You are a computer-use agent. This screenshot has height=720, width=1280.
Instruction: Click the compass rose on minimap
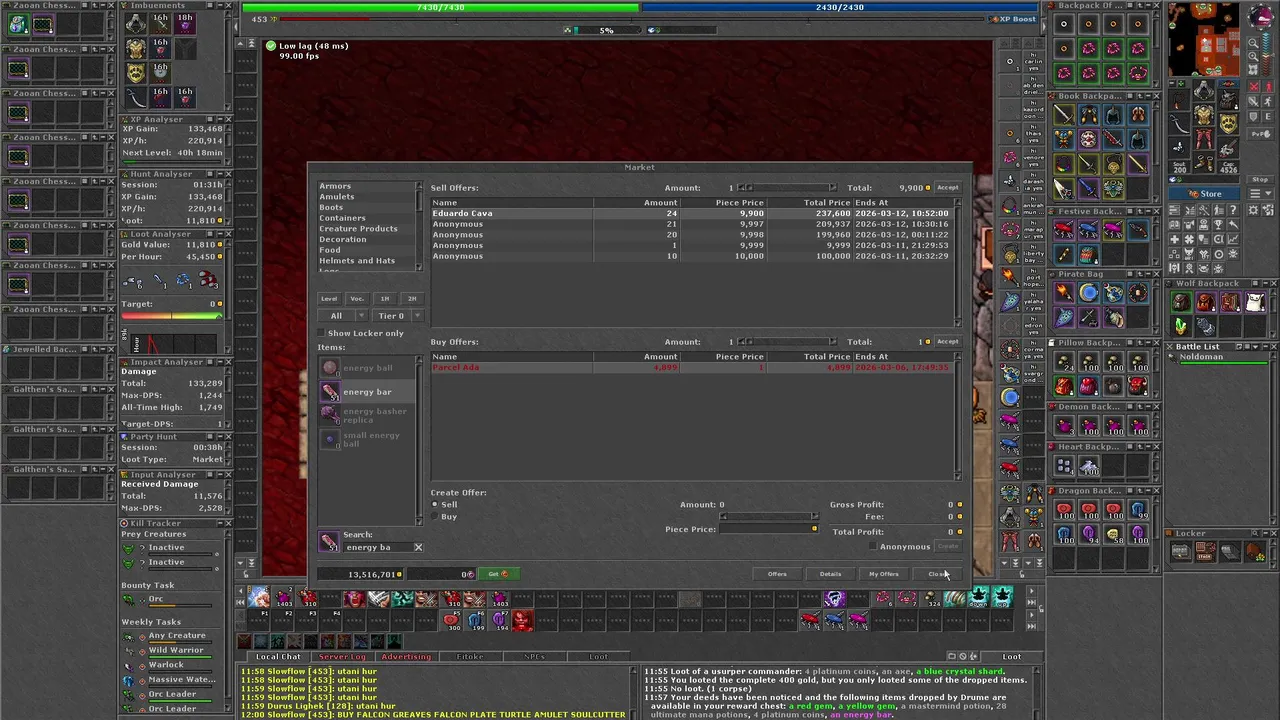(1261, 17)
